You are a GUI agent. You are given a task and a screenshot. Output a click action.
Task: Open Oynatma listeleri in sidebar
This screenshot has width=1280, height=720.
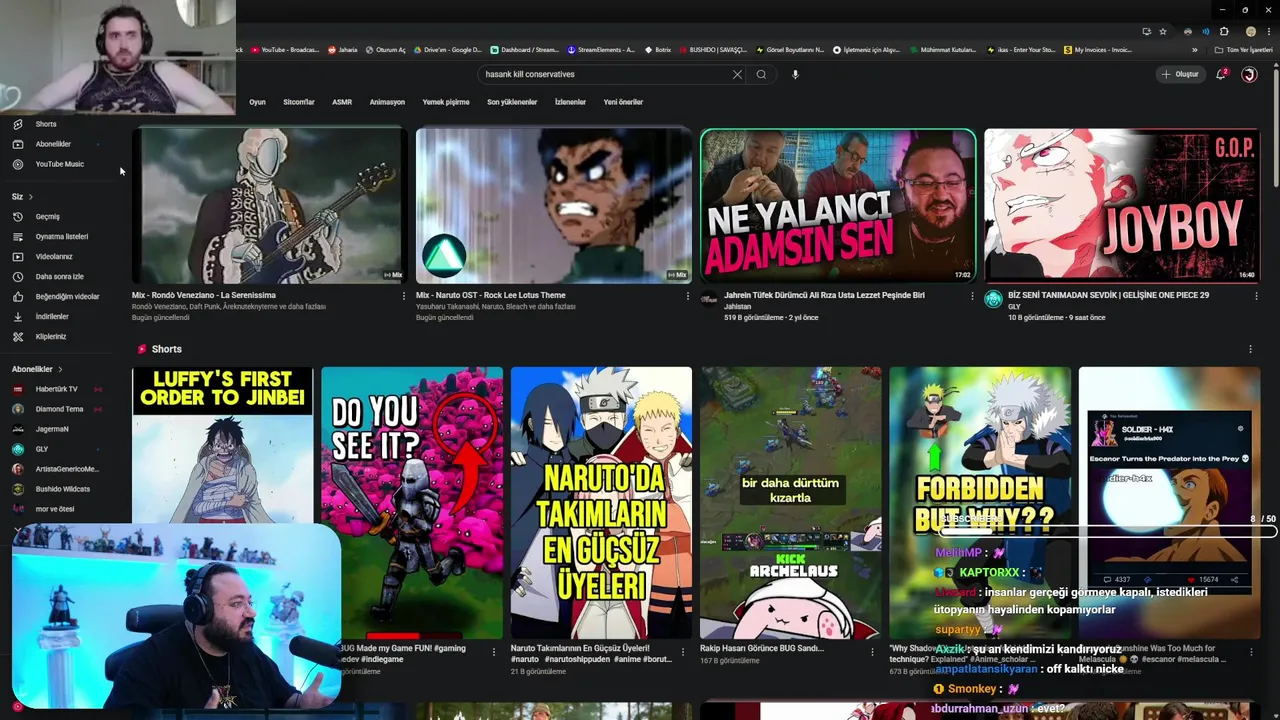(x=61, y=237)
